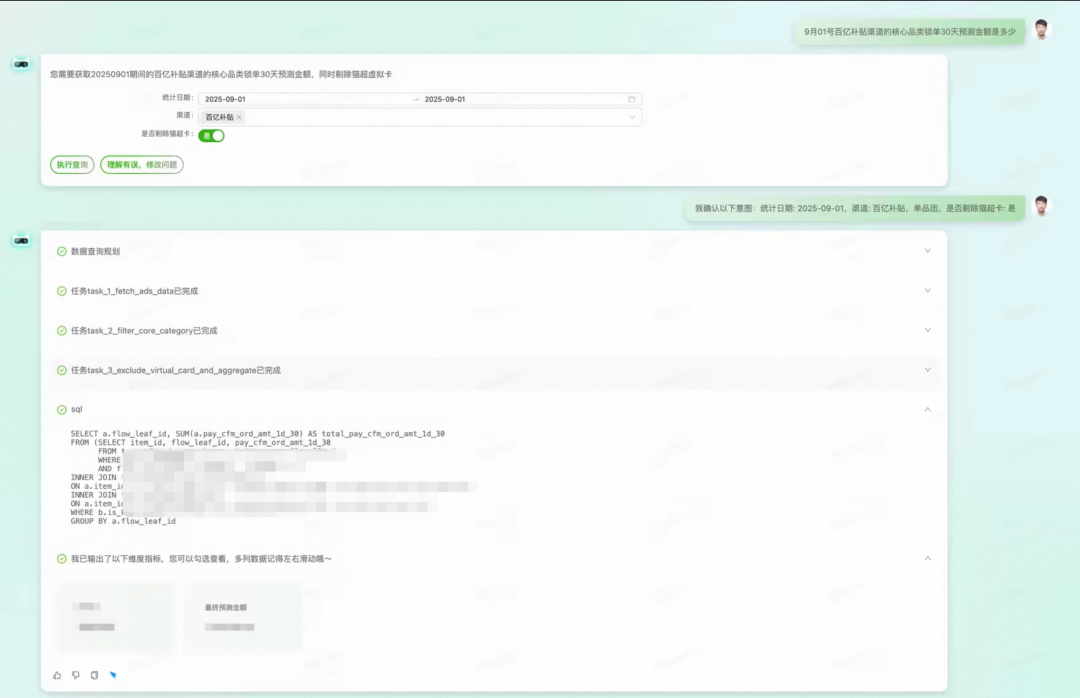Image resolution: width=1080 pixels, height=698 pixels.
Task: Click the user avatar beside the first question
Action: [1041, 30]
